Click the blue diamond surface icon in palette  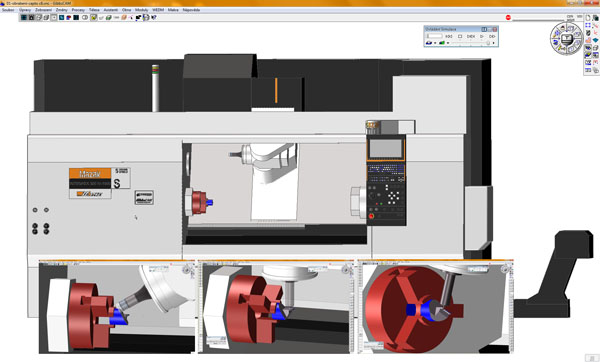[x=595, y=40]
